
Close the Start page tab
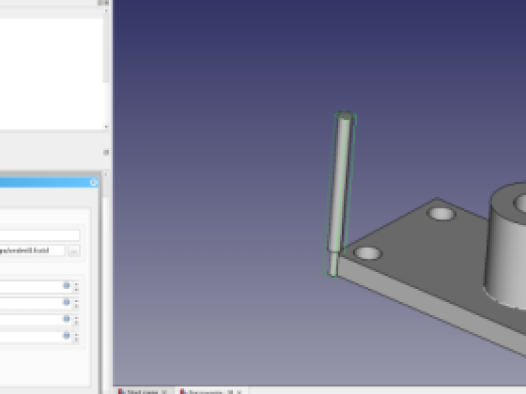click(x=164, y=392)
